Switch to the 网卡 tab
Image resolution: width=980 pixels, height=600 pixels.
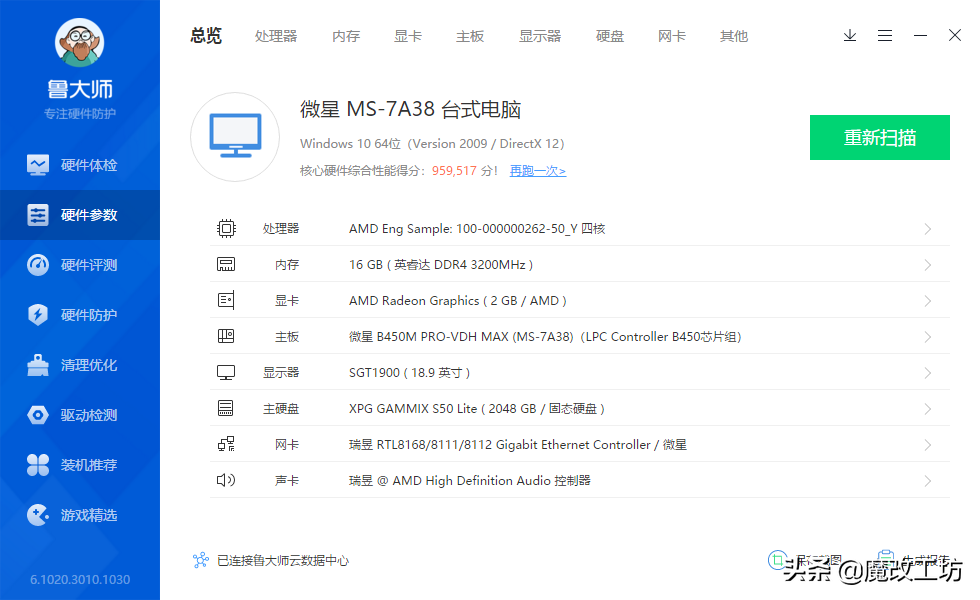coord(672,36)
